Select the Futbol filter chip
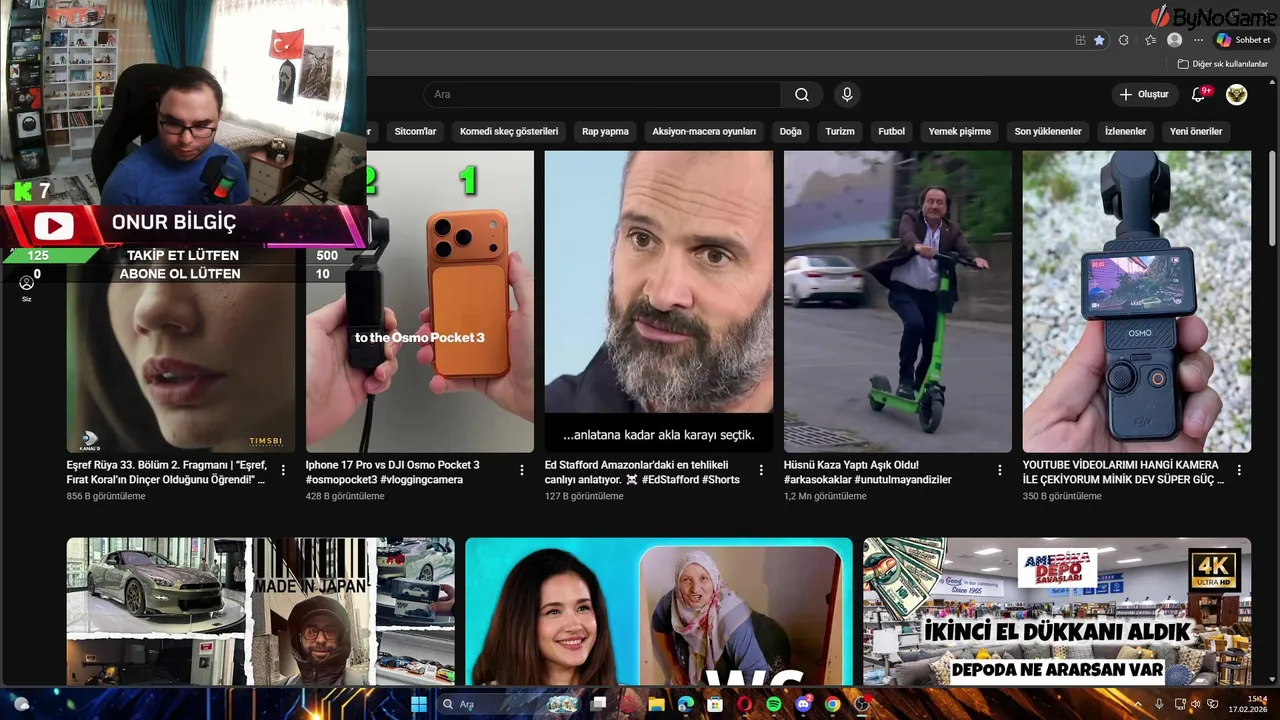Screen dimensions: 1280x720 891,131
